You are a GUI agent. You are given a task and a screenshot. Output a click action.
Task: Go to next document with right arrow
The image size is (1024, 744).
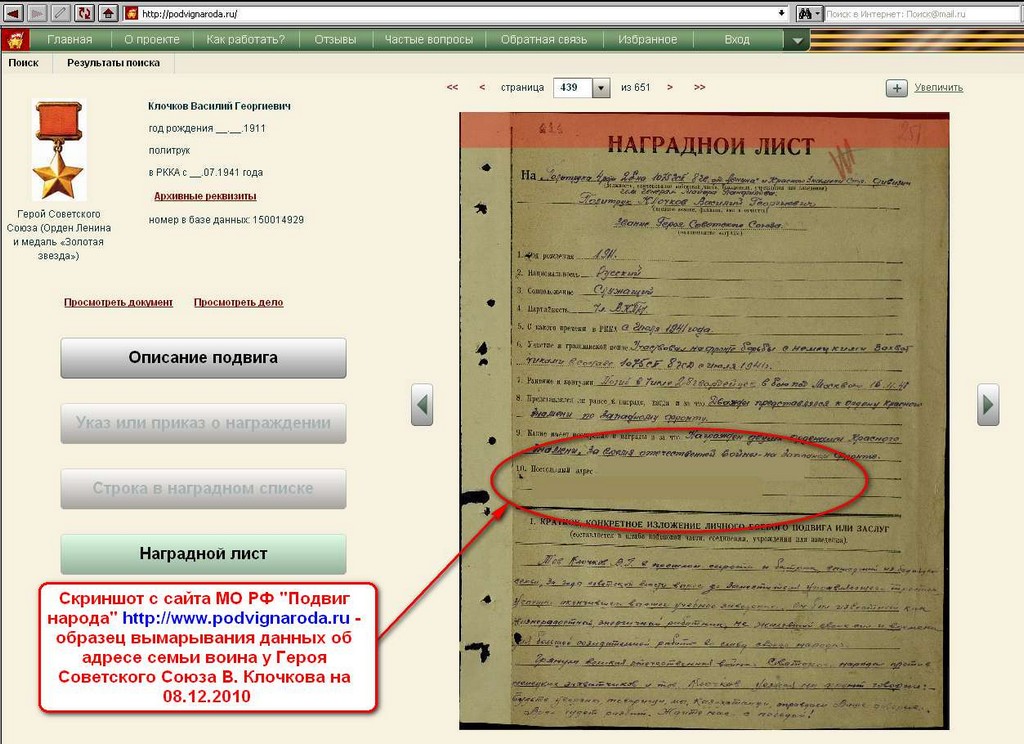coord(988,404)
